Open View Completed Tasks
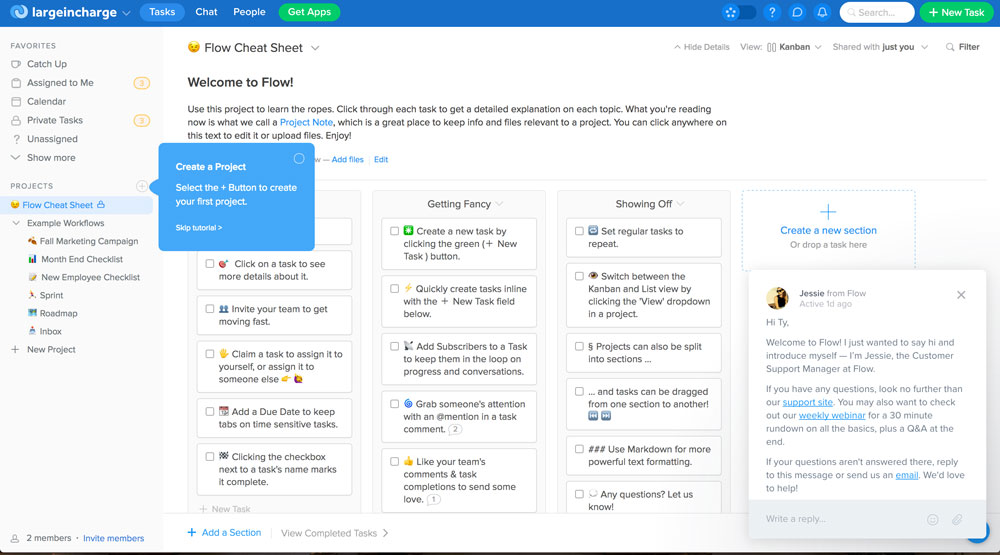The image size is (1000, 555). (334, 533)
